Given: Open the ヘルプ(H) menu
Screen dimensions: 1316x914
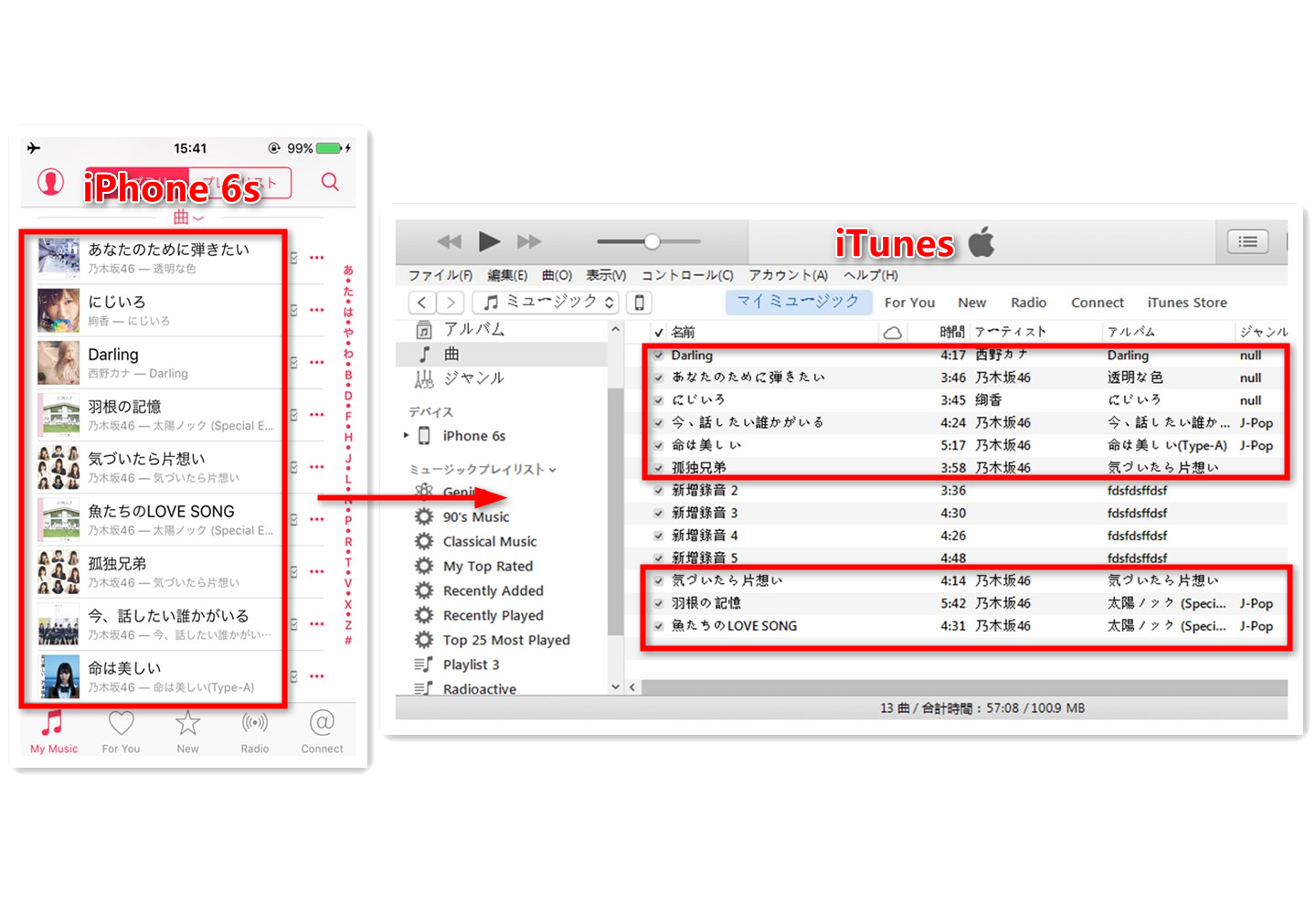Looking at the screenshot, I should coord(870,275).
